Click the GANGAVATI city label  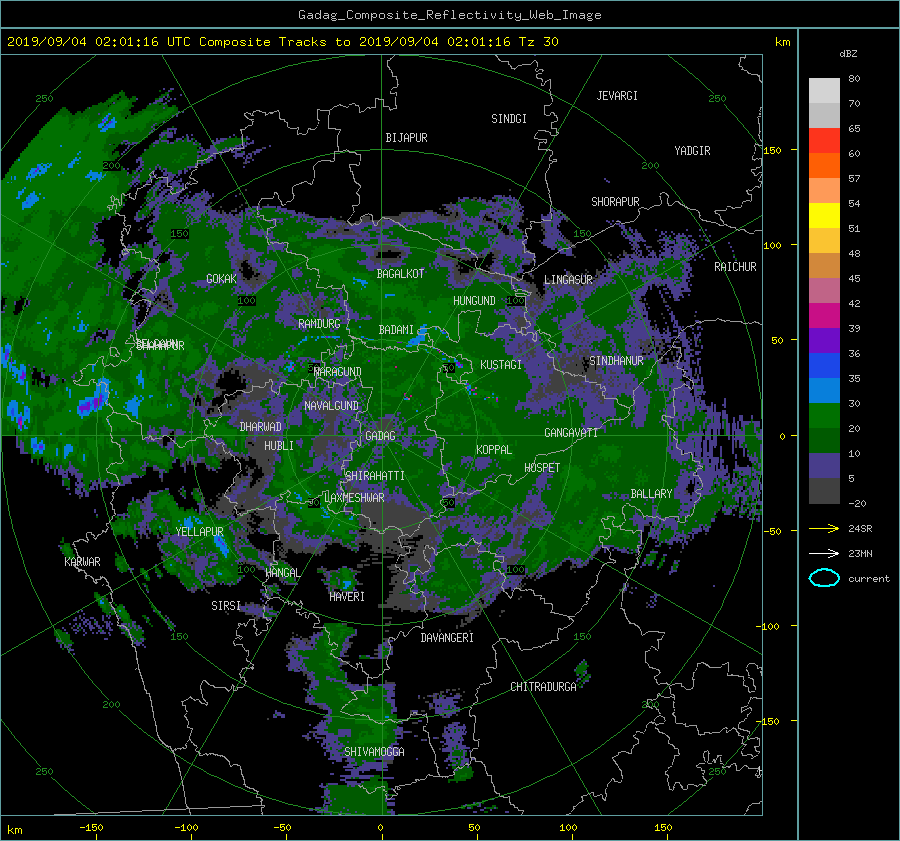(x=571, y=433)
